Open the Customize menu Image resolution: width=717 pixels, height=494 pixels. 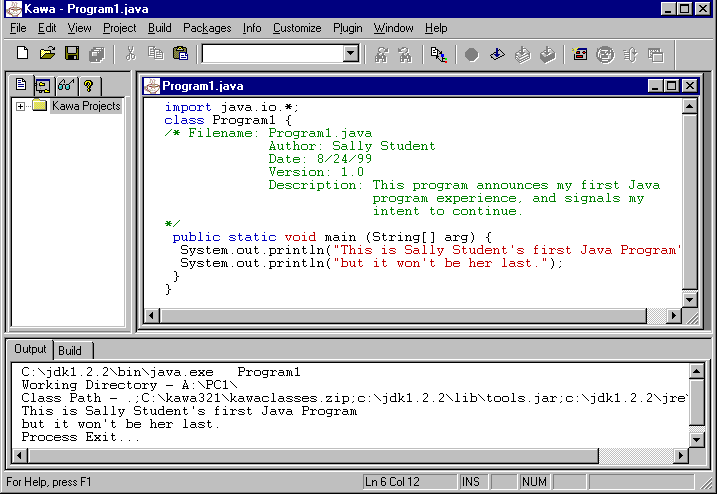click(x=297, y=28)
